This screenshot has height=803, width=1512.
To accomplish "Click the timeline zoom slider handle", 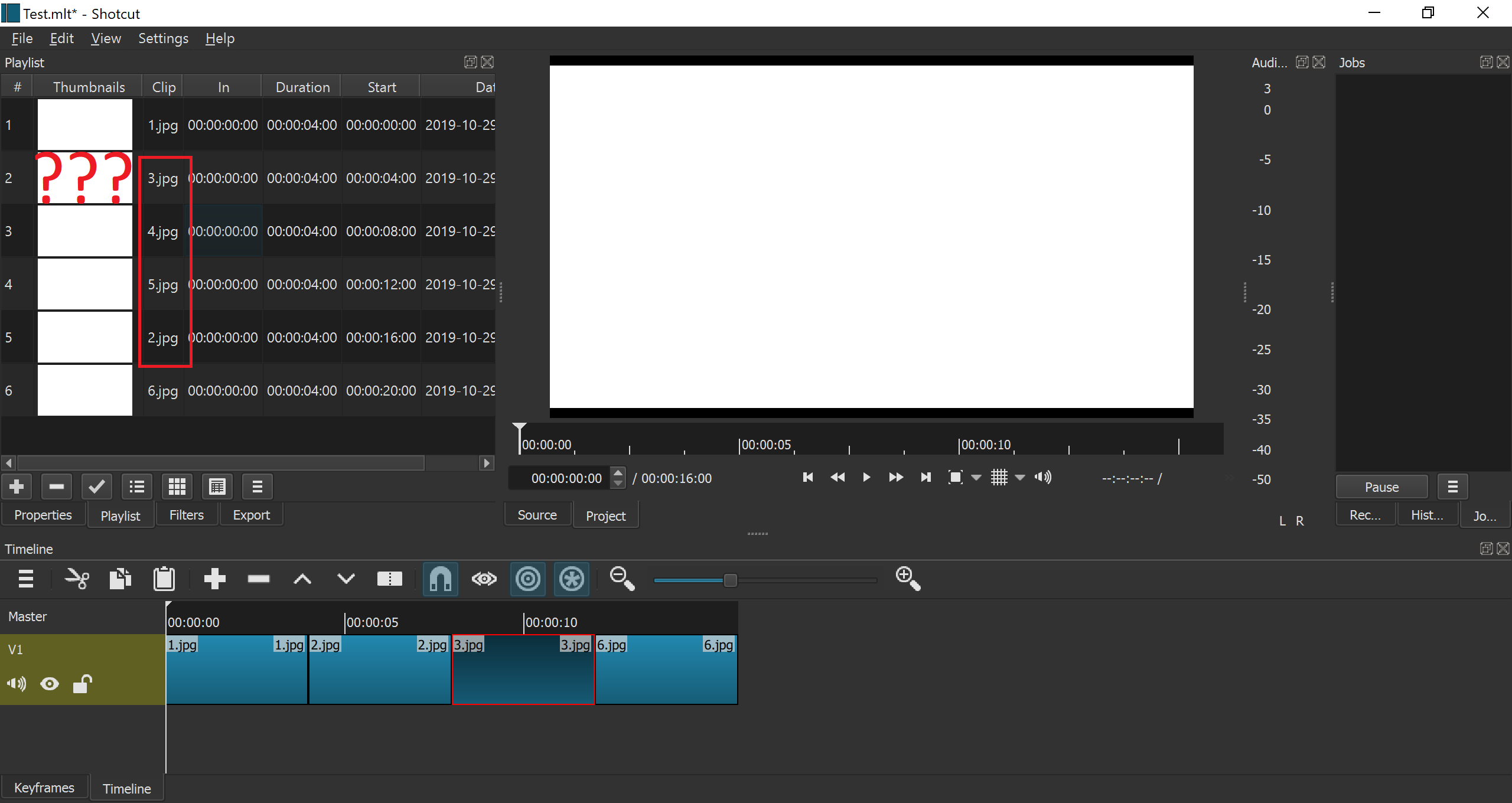I will 731,580.
